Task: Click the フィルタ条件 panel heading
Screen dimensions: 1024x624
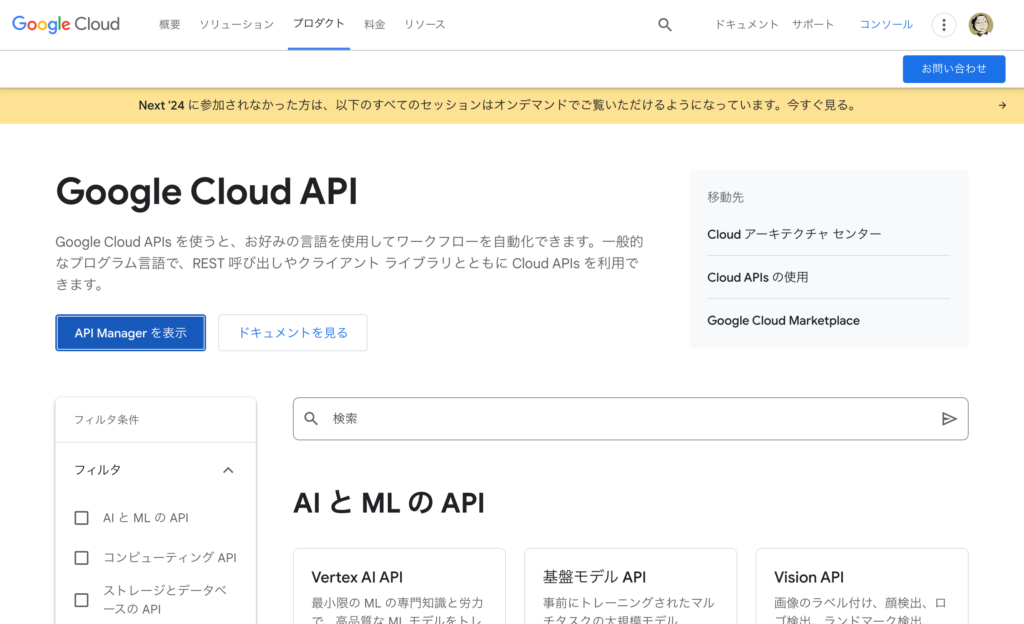Action: (106, 420)
